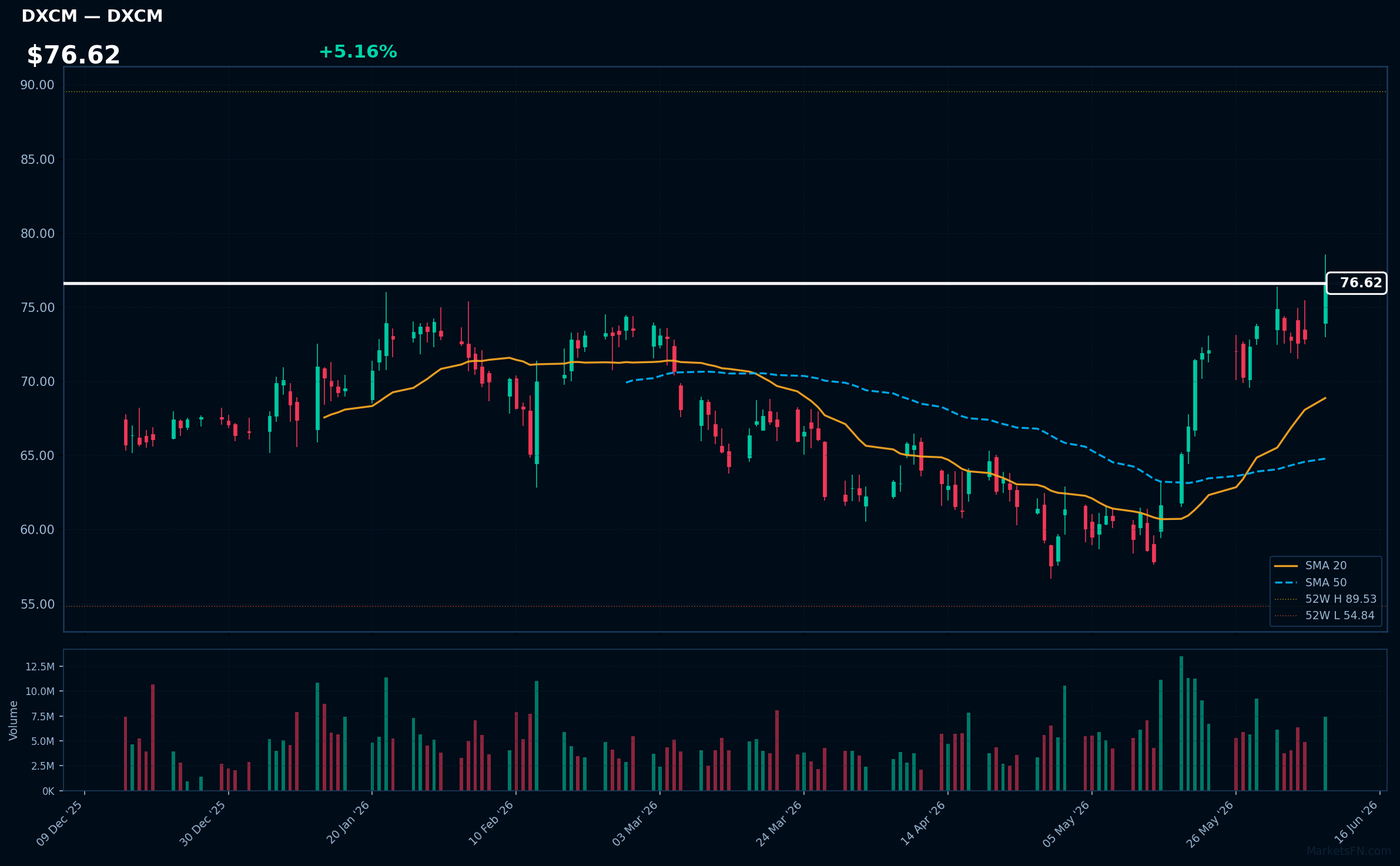Click the 05 May '26 date label
The width and height of the screenshot is (1400, 866).
pyautogui.click(x=1066, y=824)
